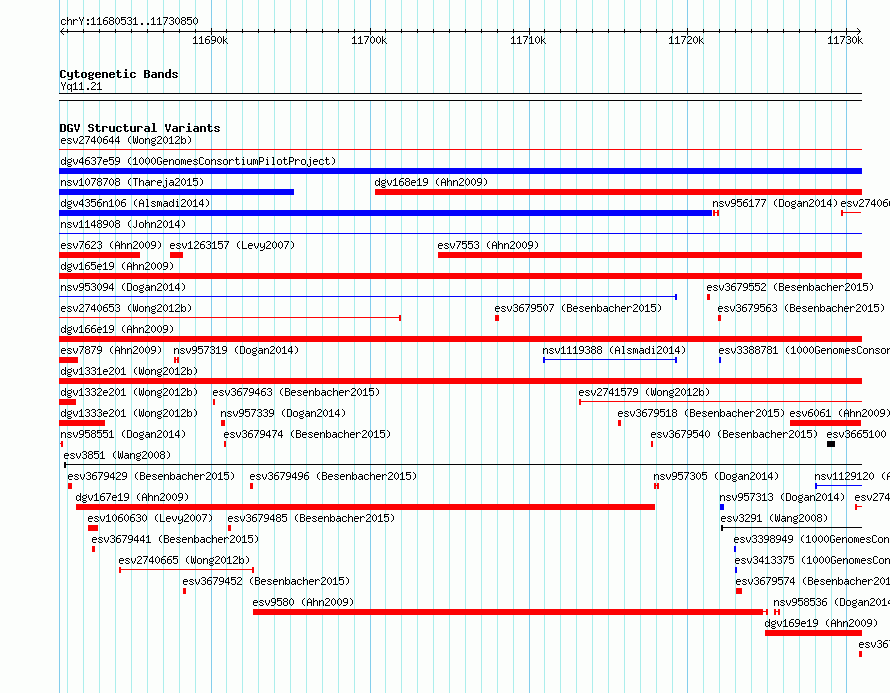Open dgv169e19 (Ahn2009) variant

pos(821,623)
